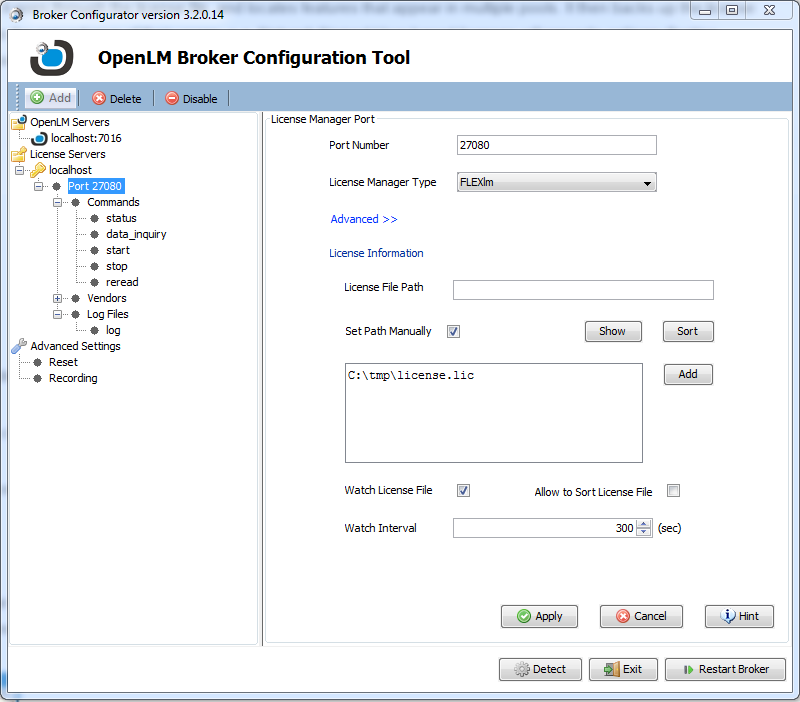Expand the Vendors tree node

click(x=58, y=298)
